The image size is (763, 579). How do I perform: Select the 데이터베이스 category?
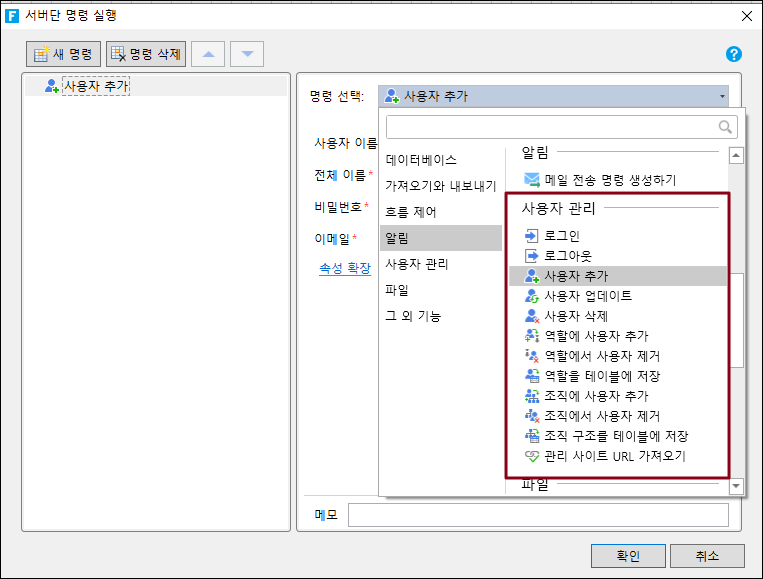click(421, 160)
